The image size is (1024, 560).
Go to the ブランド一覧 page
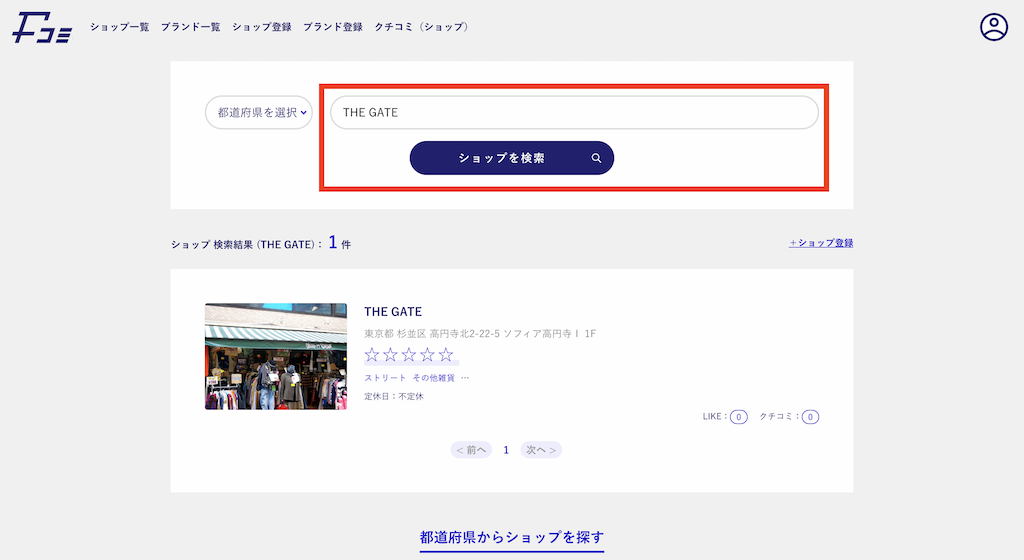[190, 27]
